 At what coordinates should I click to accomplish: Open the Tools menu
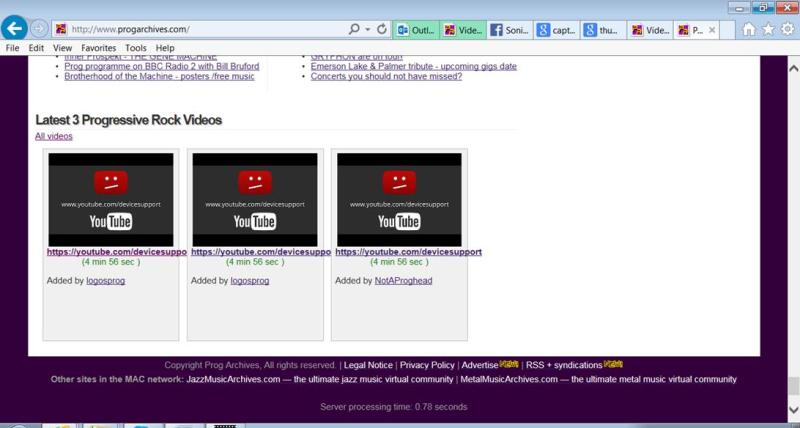pyautogui.click(x=136, y=48)
